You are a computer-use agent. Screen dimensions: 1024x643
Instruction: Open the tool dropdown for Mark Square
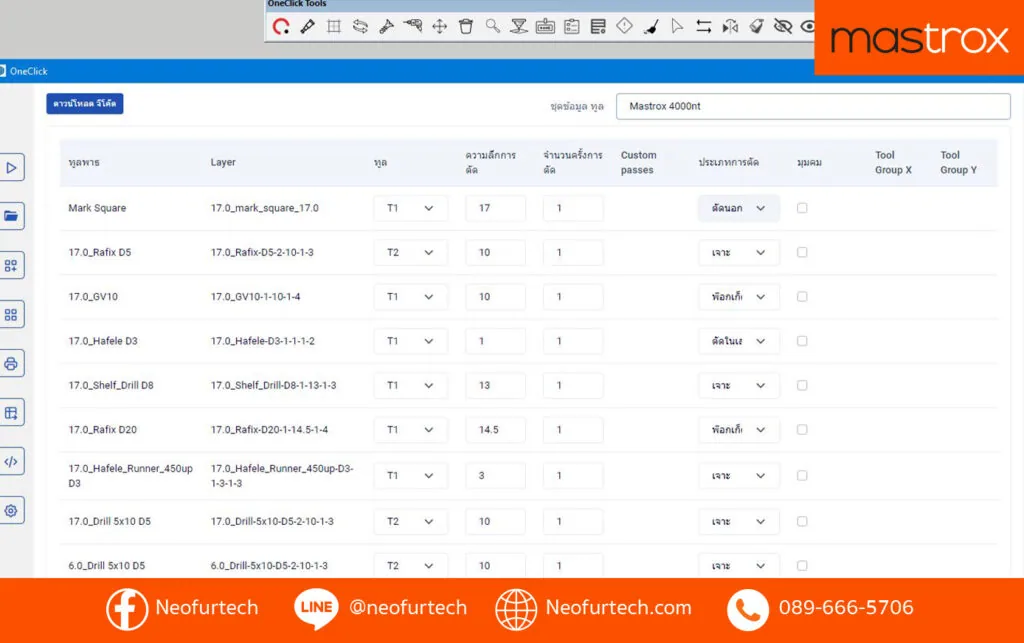411,208
